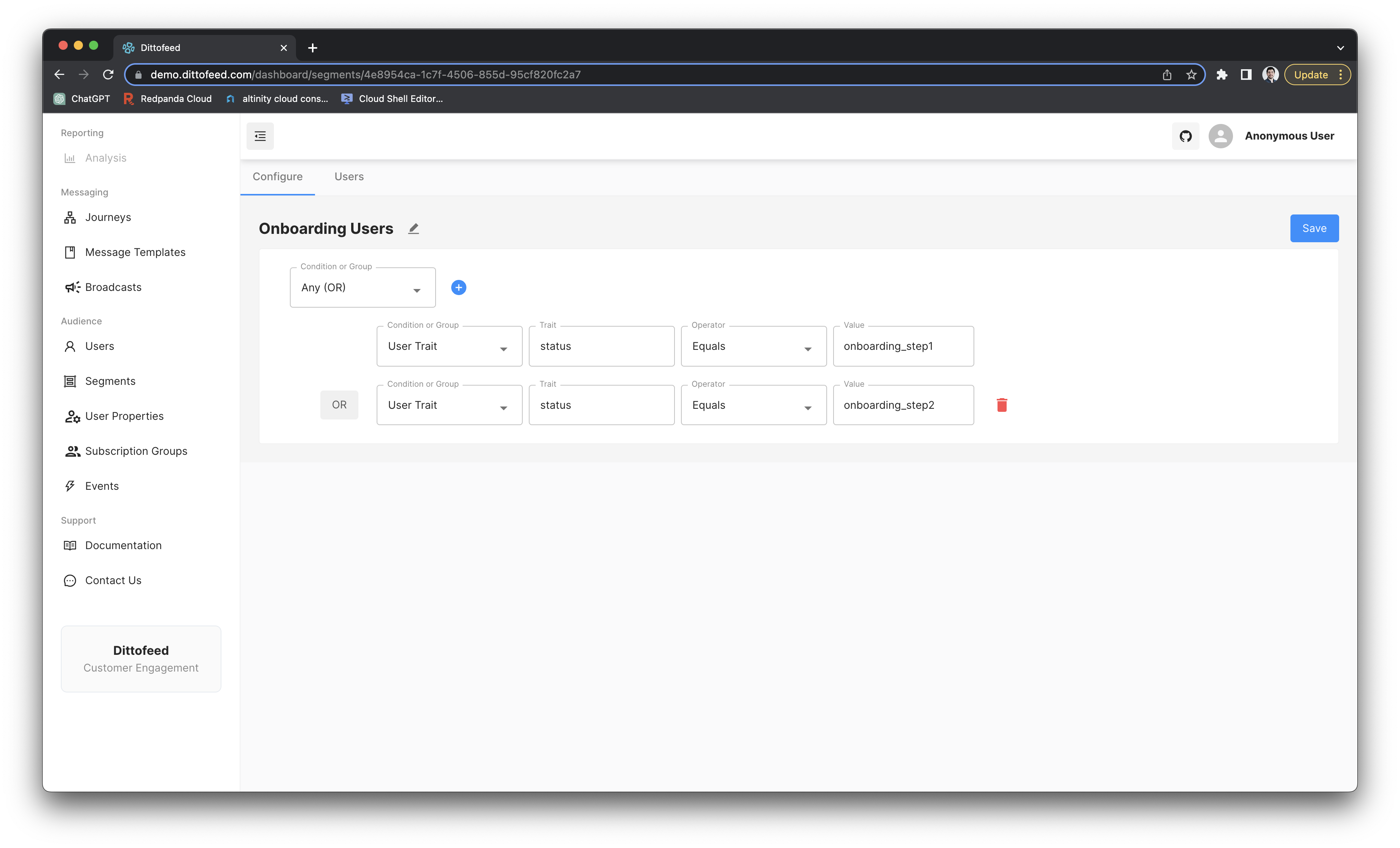Image resolution: width=1400 pixels, height=848 pixels.
Task: Switch to the Users tab
Action: [x=349, y=177]
